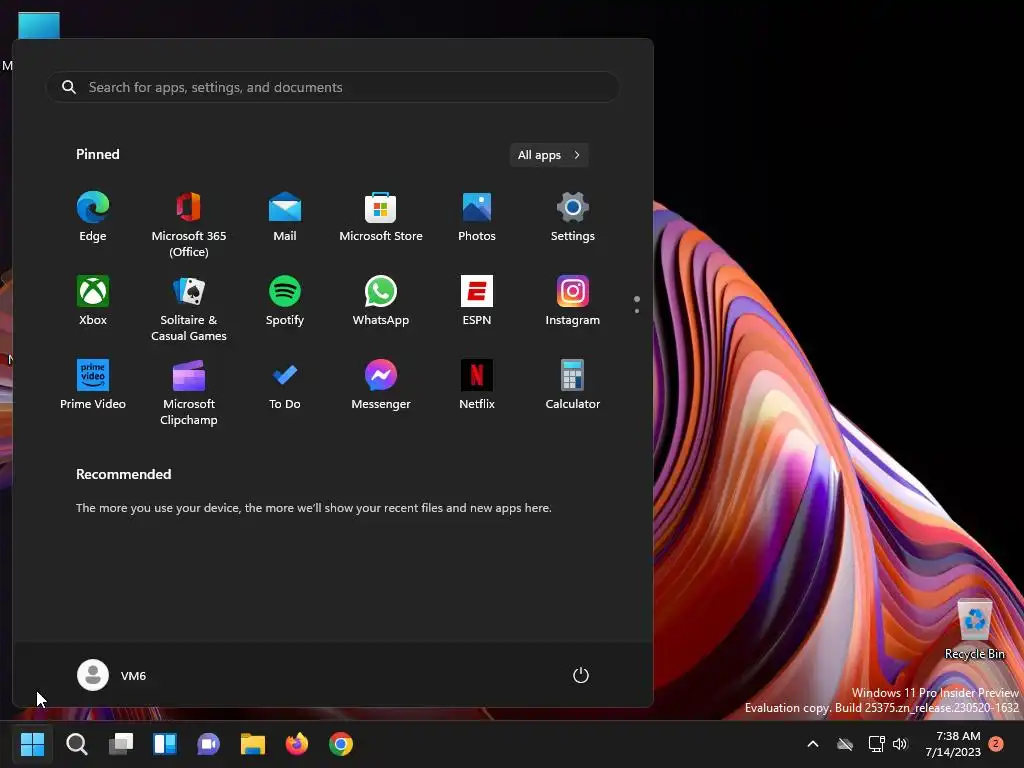
Task: Open Settings from the Start menu
Action: coord(573,217)
